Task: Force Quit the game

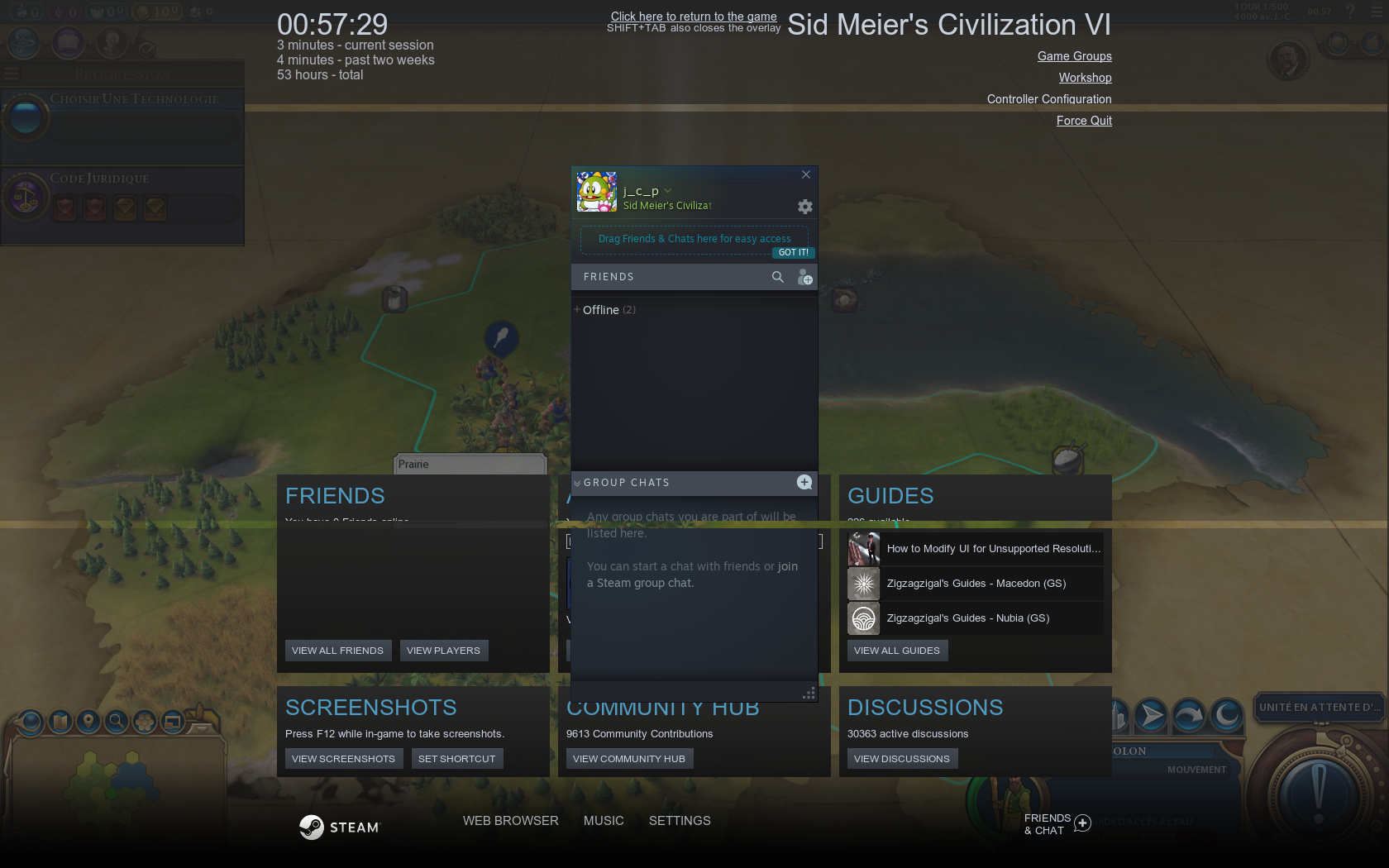Action: click(1084, 121)
